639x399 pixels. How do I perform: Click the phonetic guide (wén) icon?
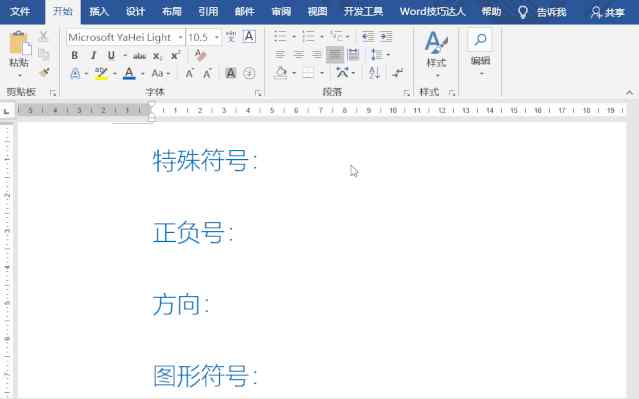click(231, 37)
